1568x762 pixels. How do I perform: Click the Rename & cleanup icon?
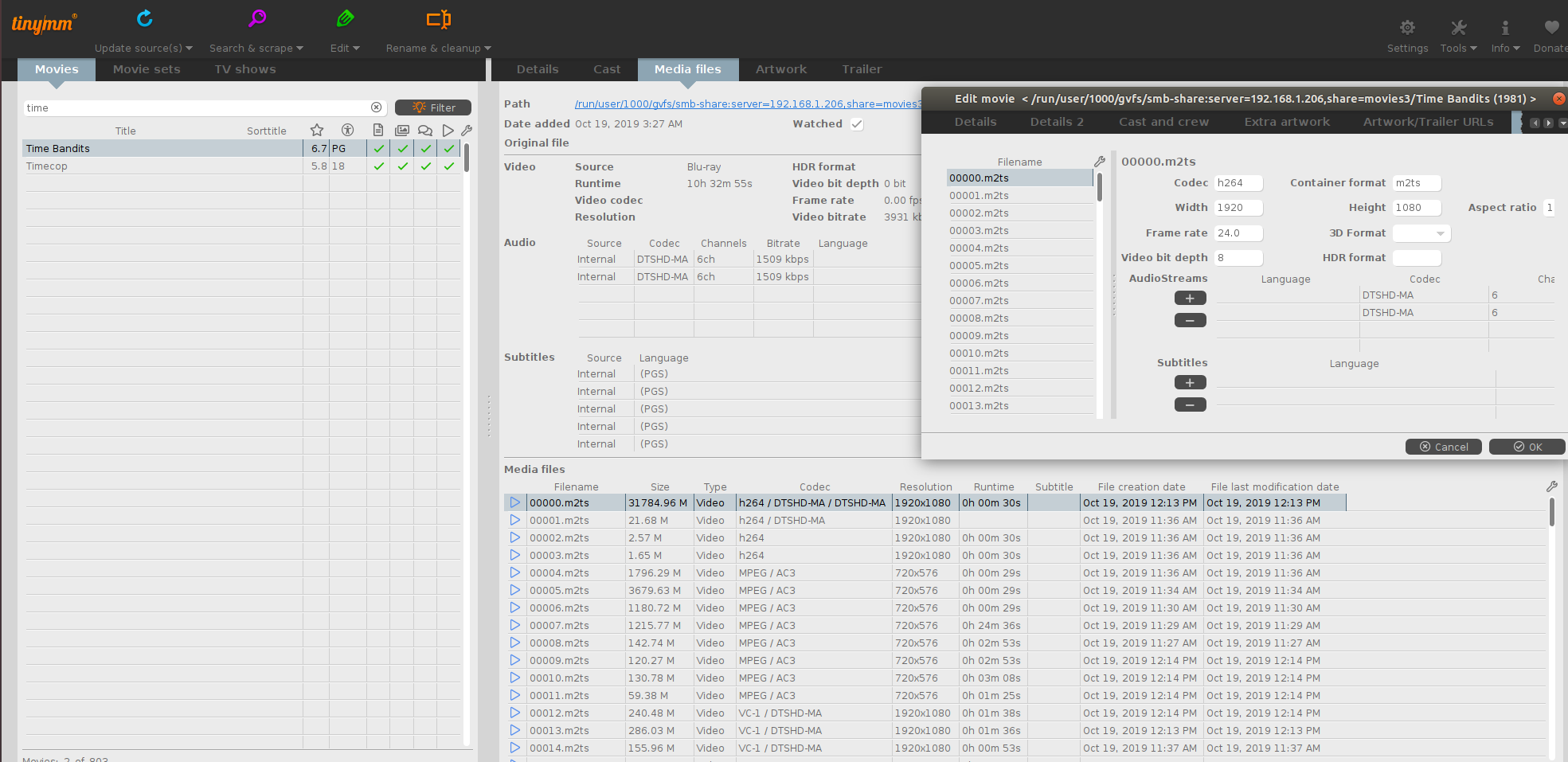click(438, 18)
